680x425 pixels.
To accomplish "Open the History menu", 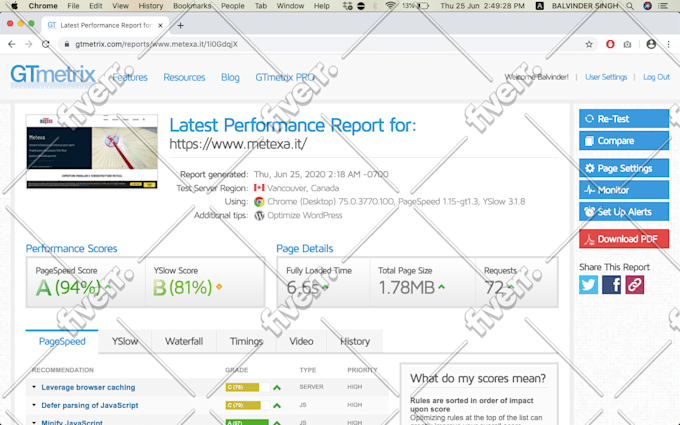I will pyautogui.click(x=150, y=6).
